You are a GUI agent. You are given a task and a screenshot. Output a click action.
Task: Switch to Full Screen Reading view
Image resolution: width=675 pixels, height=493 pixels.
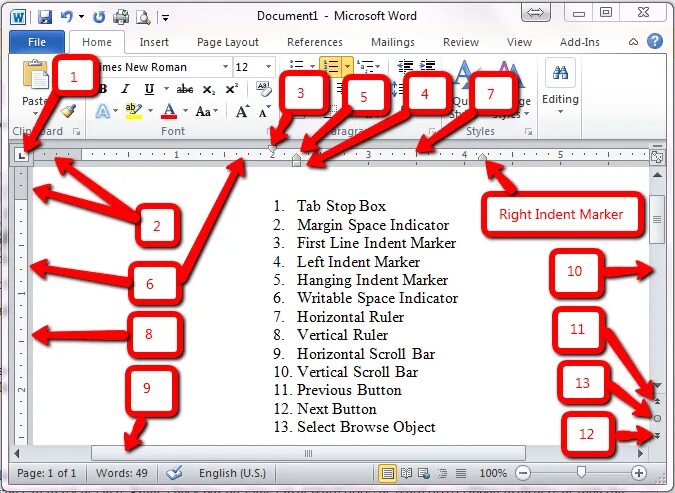[406, 474]
